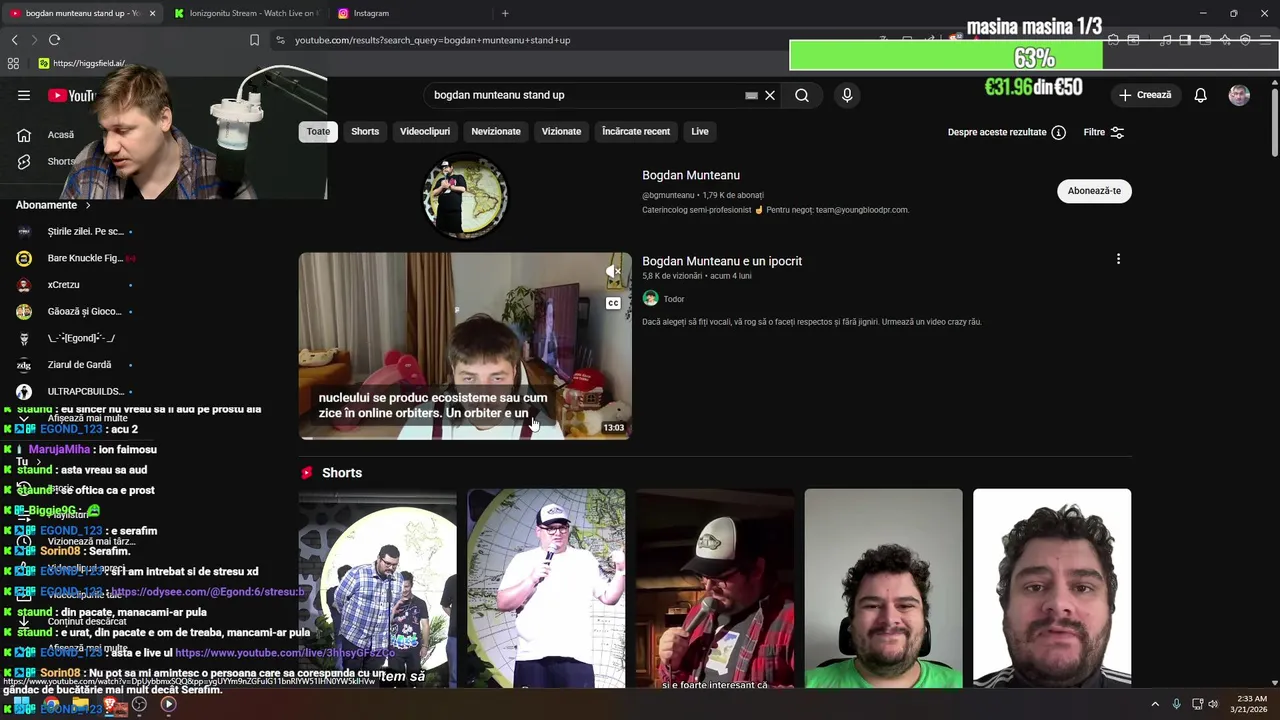Open the on-screen keyboard in search box
Screen dimensions: 1280x720
click(x=751, y=95)
